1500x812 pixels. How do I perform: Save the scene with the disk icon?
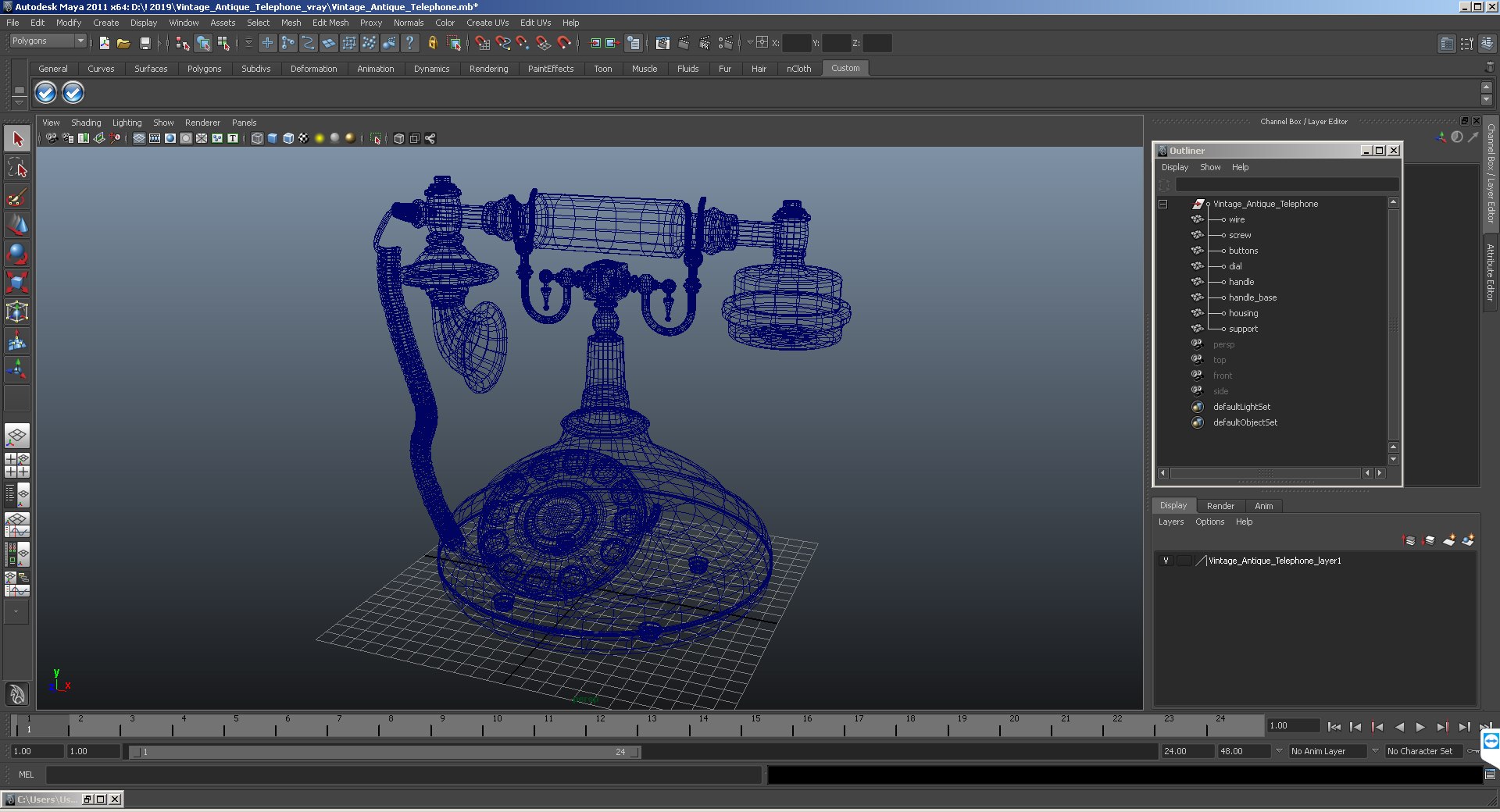(x=145, y=43)
